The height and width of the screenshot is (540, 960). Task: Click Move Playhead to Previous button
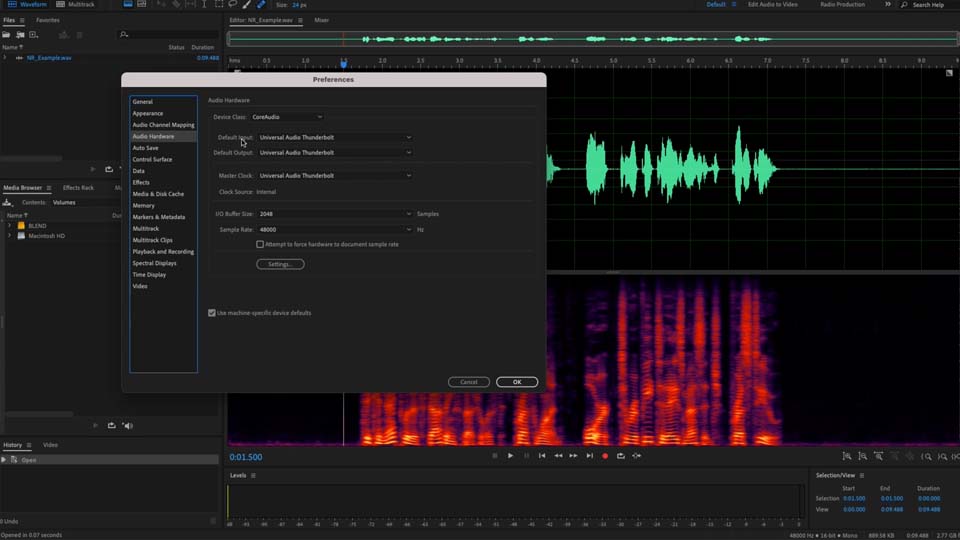click(542, 456)
